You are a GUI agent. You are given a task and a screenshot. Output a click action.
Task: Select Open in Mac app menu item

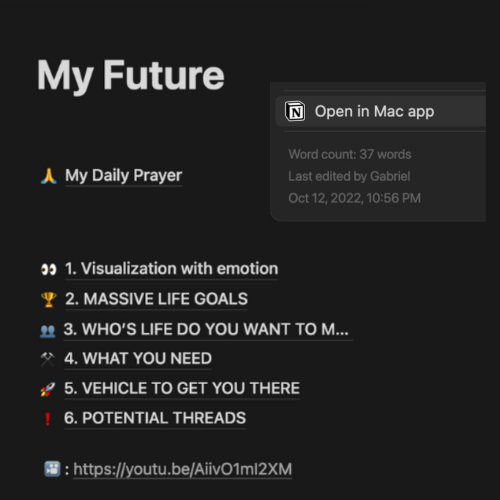(380, 111)
